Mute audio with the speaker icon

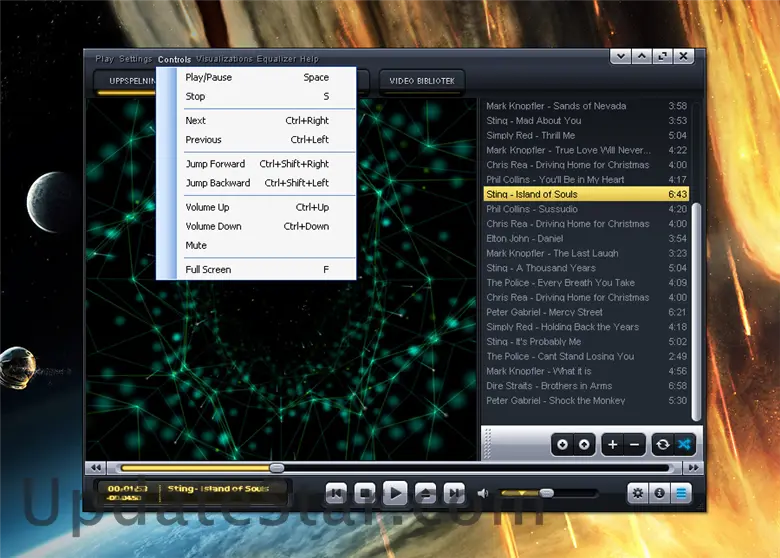pos(483,493)
